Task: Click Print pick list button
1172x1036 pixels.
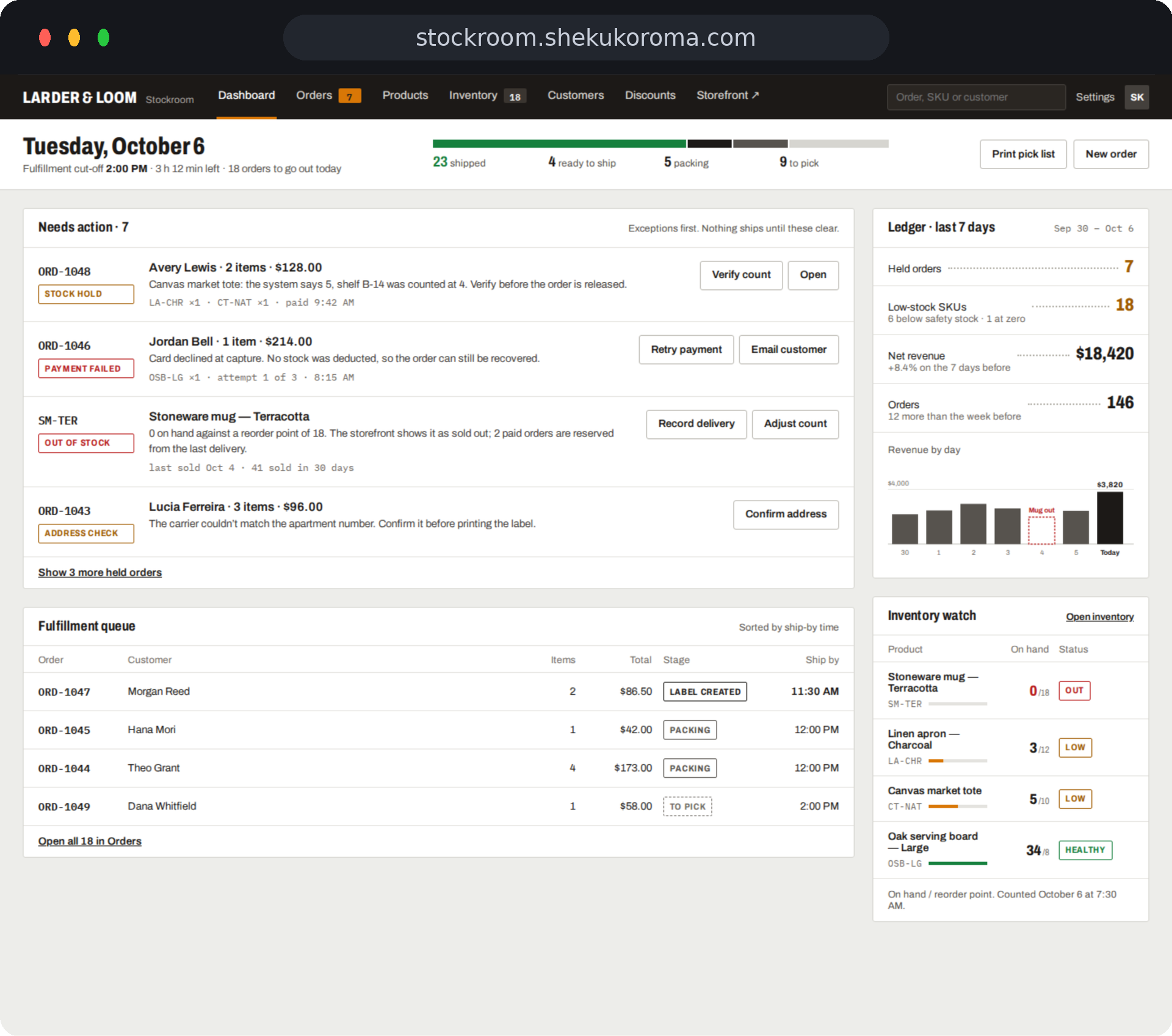Action: (x=1023, y=154)
